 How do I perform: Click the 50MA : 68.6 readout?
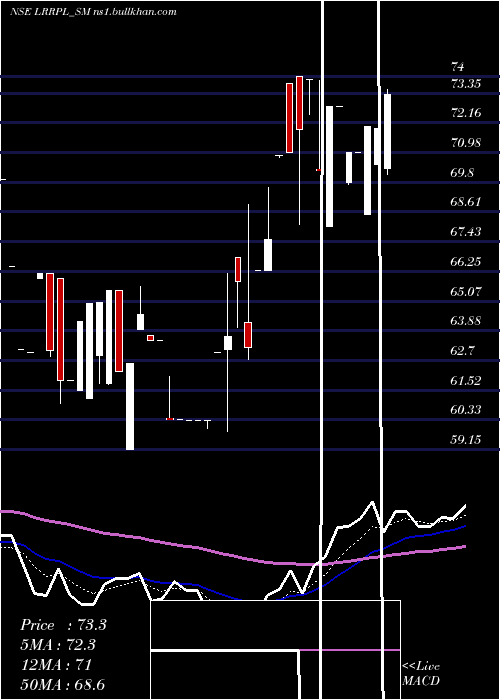[x=63, y=684]
